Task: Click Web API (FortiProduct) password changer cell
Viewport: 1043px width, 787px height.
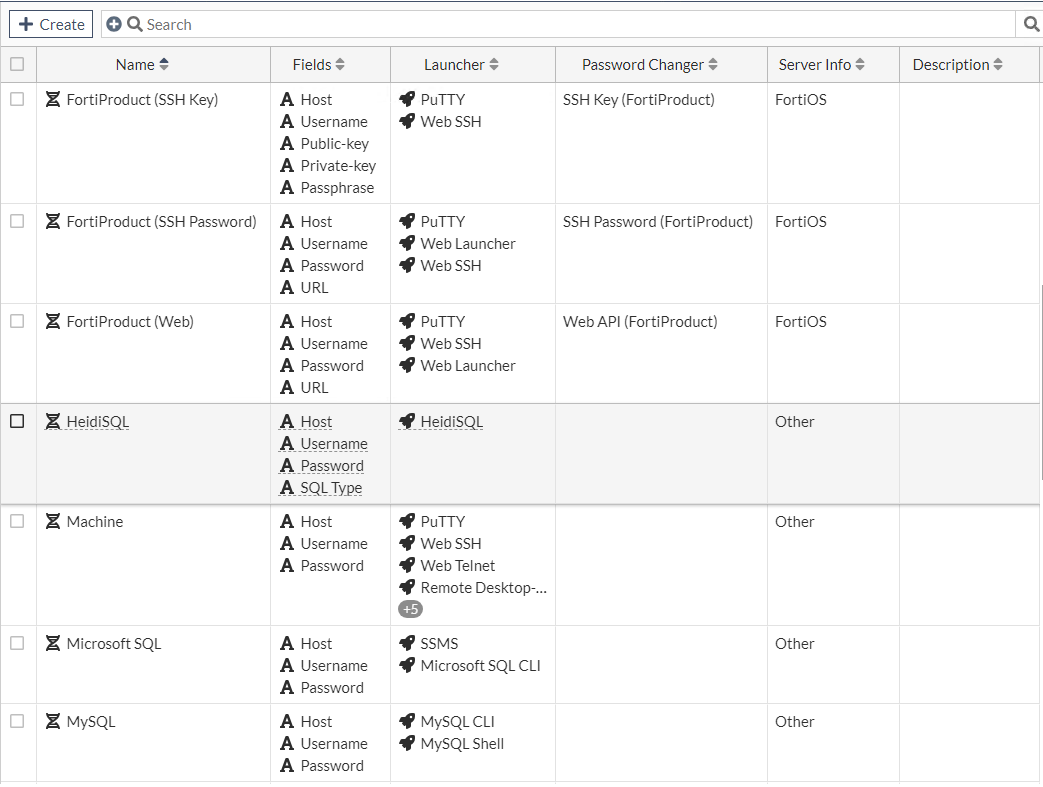Action: [x=640, y=322]
